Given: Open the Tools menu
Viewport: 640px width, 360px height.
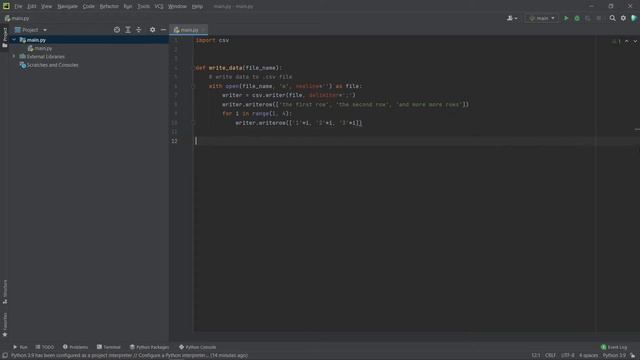Looking at the screenshot, I should point(143,7).
